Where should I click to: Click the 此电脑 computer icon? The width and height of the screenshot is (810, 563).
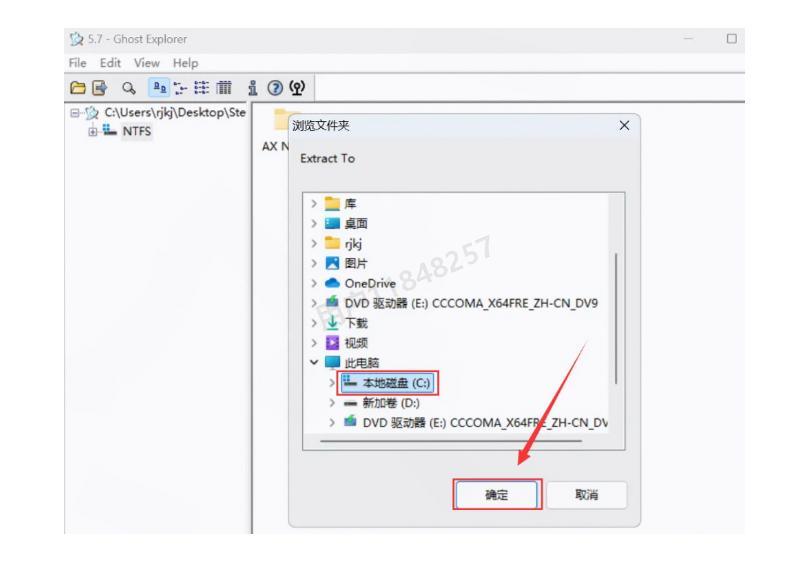point(332,362)
